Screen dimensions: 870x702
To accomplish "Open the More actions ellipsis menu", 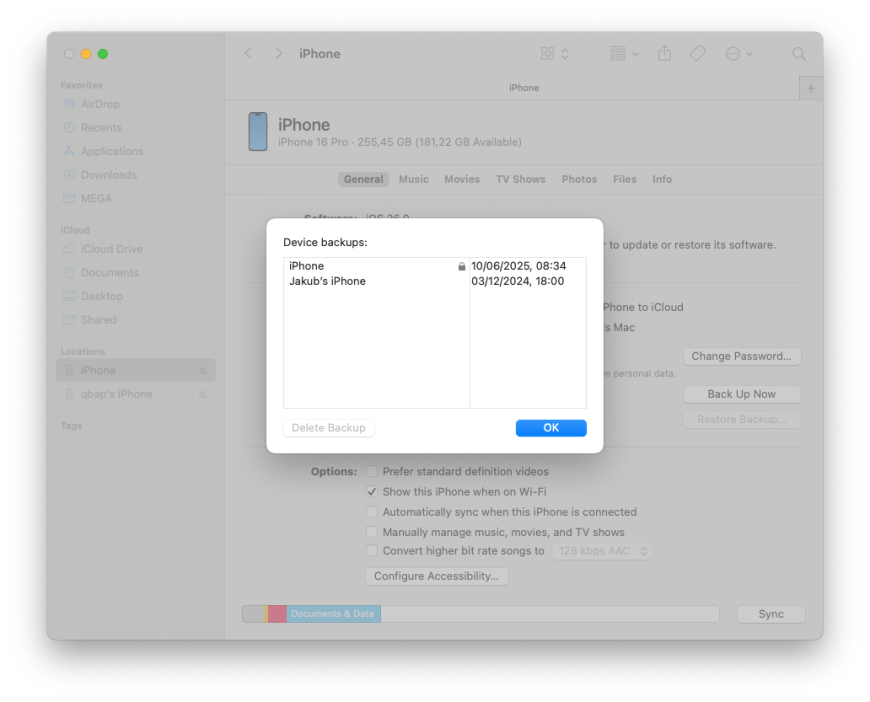I will [739, 54].
